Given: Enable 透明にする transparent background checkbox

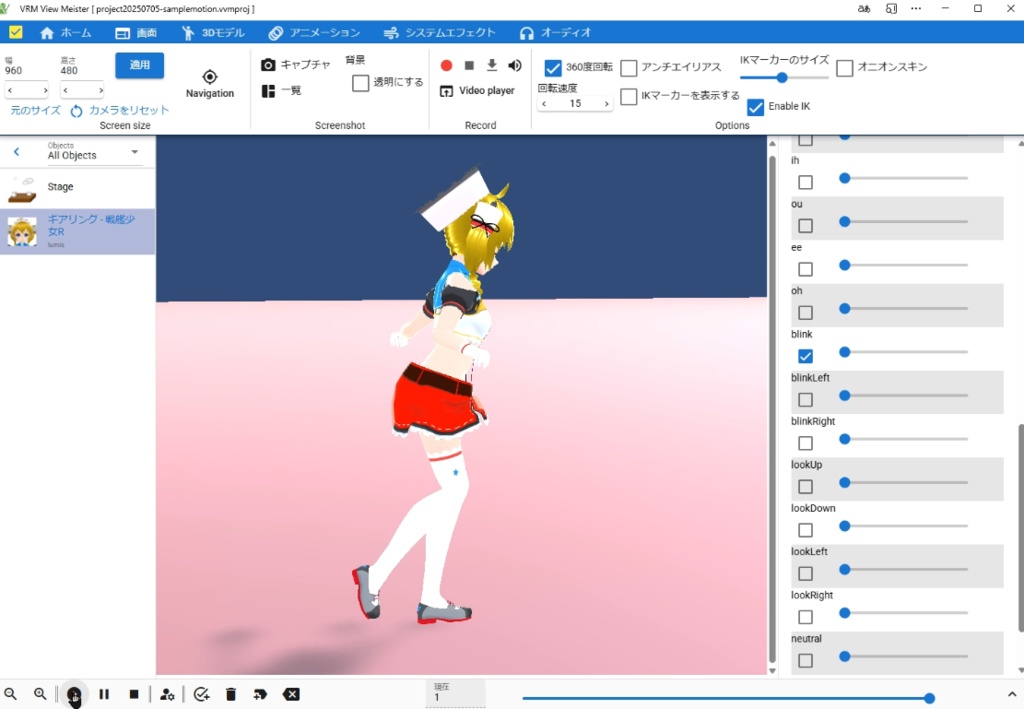Looking at the screenshot, I should [x=360, y=83].
